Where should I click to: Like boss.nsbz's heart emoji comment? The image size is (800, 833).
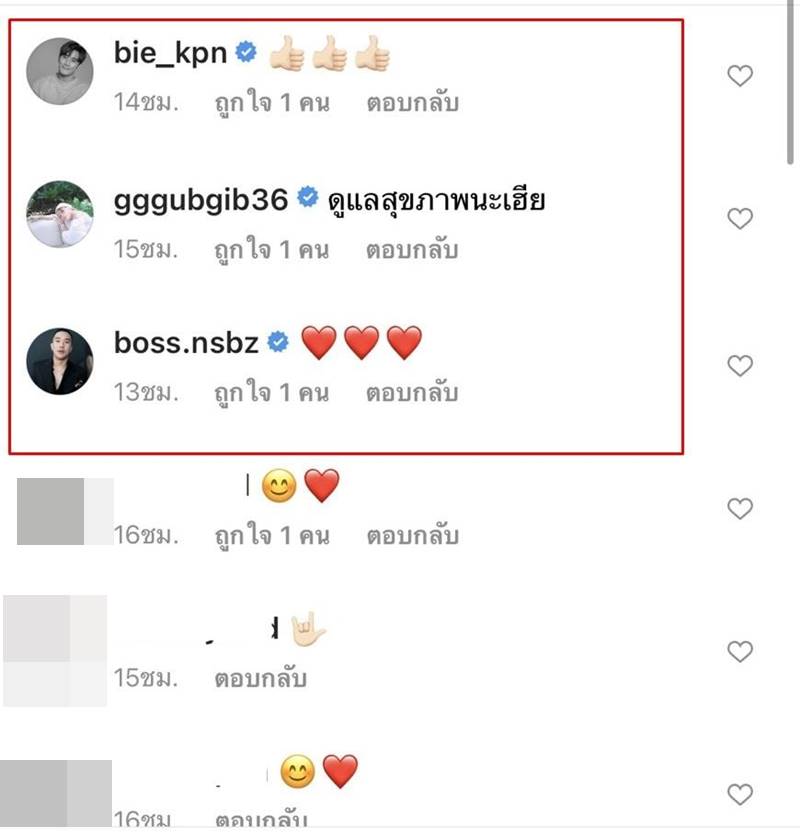(x=740, y=362)
